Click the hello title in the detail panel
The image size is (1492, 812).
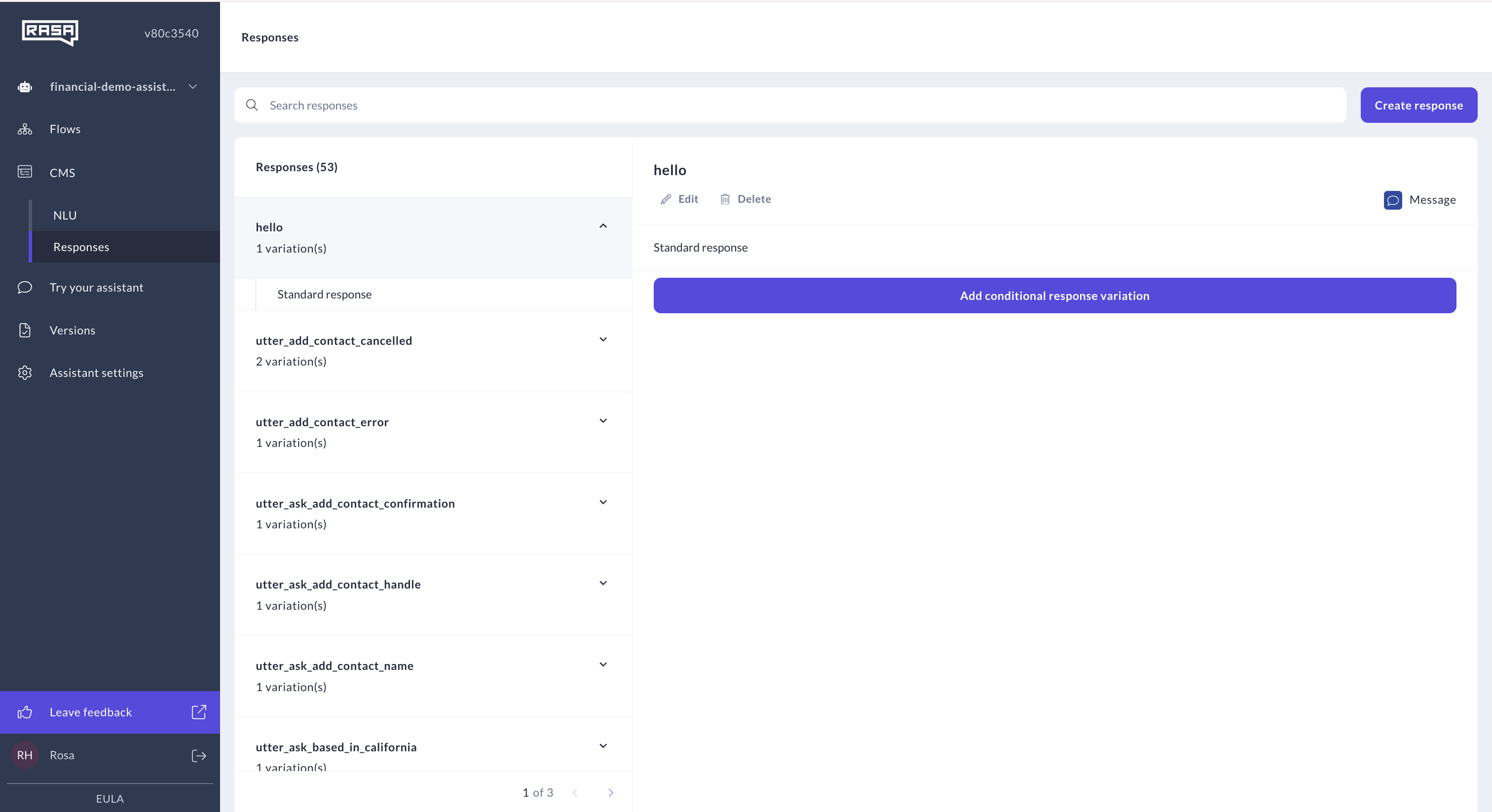pyautogui.click(x=670, y=170)
